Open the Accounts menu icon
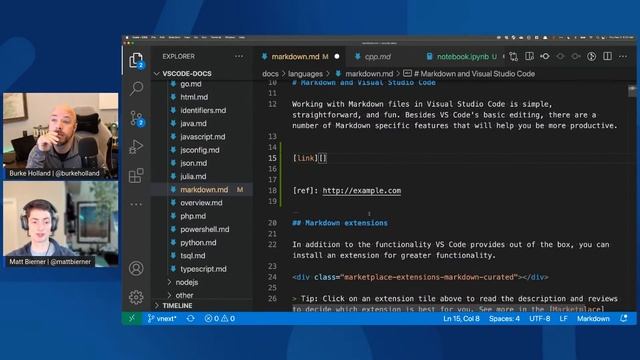Image resolution: width=640 pixels, height=360 pixels. pyautogui.click(x=136, y=268)
